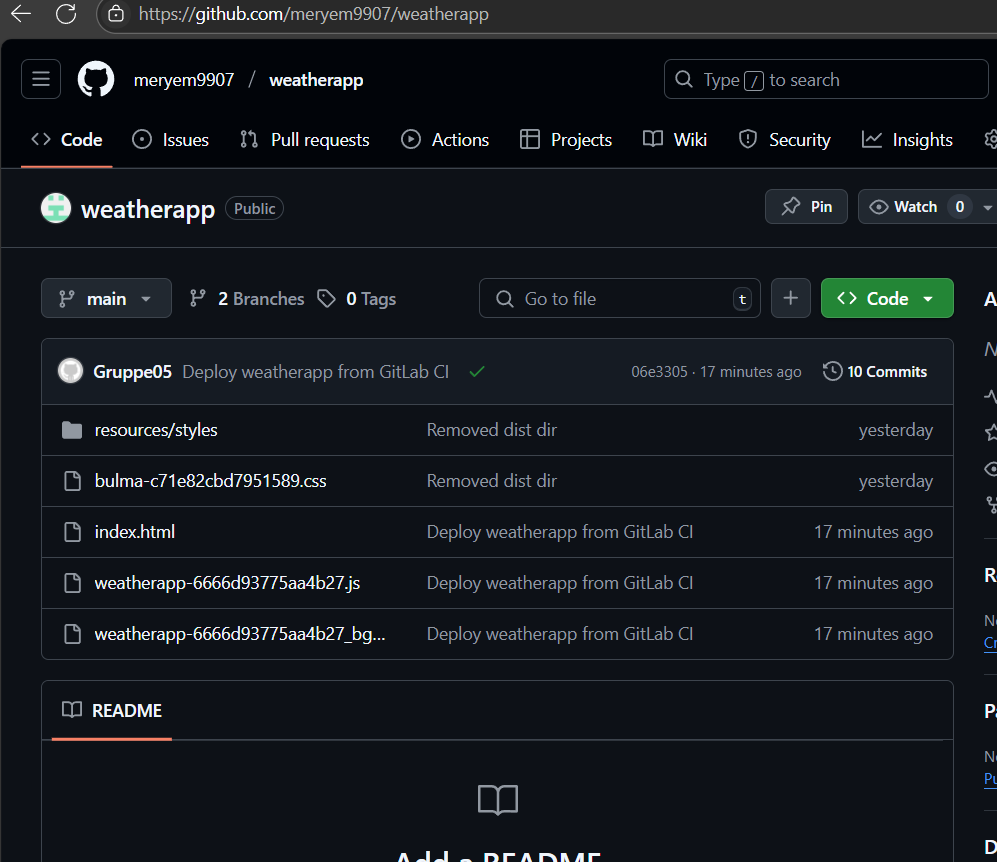Screen dimensions: 997x862
Task: View the 0 Tags link
Action: click(357, 298)
